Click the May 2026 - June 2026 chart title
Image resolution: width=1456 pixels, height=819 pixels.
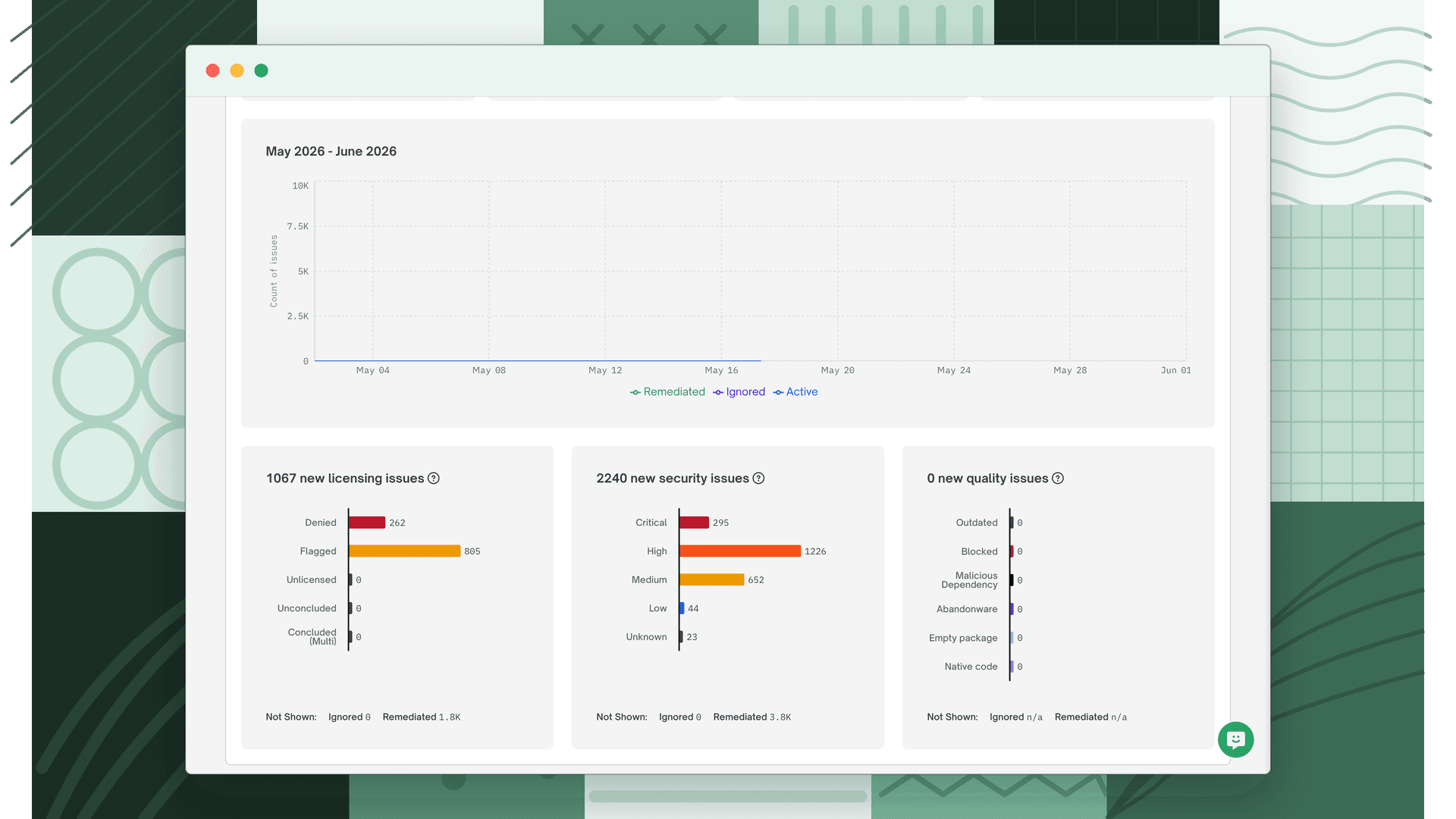pyautogui.click(x=331, y=152)
